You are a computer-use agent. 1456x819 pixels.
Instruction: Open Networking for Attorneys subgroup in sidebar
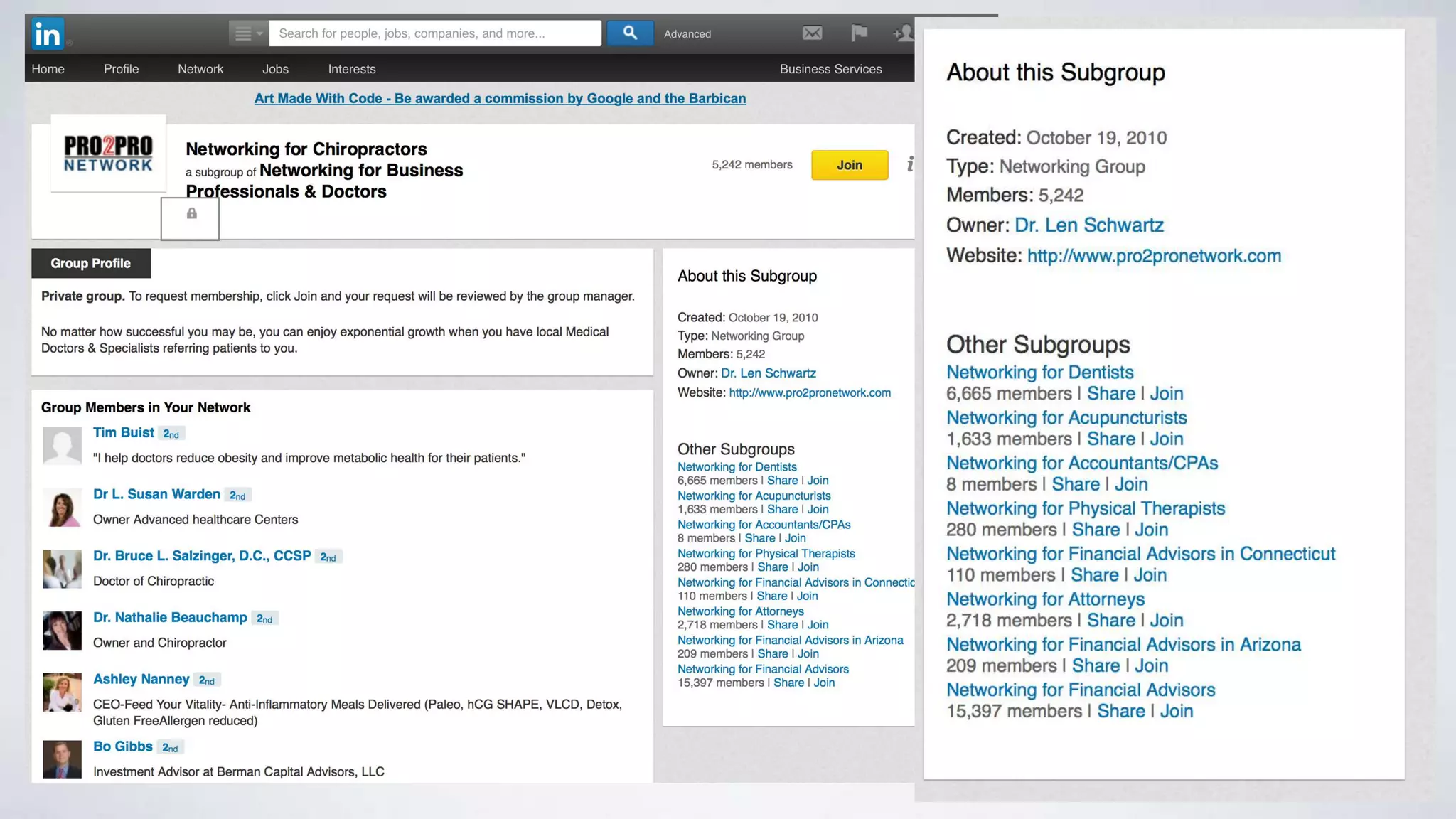740,611
